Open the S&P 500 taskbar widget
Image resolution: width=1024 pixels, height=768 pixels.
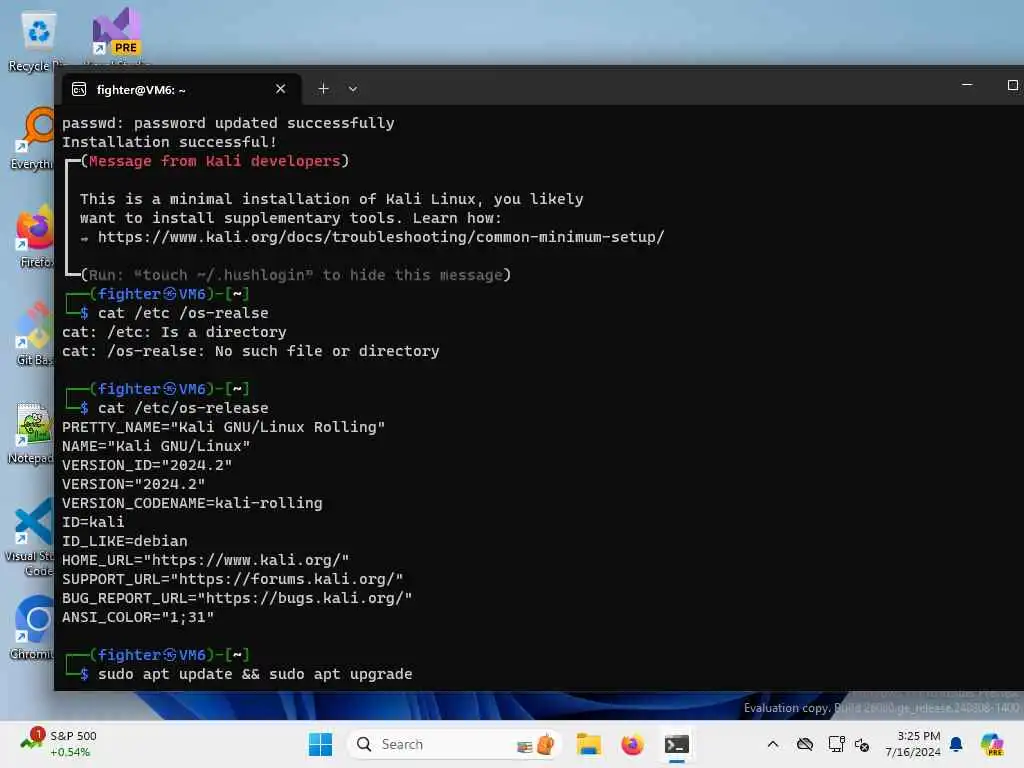coord(59,744)
